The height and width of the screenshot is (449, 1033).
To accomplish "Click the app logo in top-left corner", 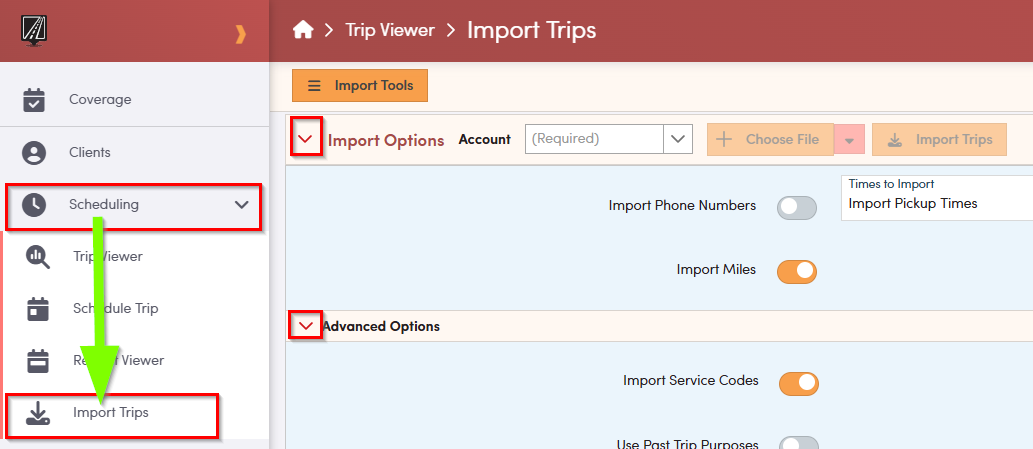I will pos(36,30).
